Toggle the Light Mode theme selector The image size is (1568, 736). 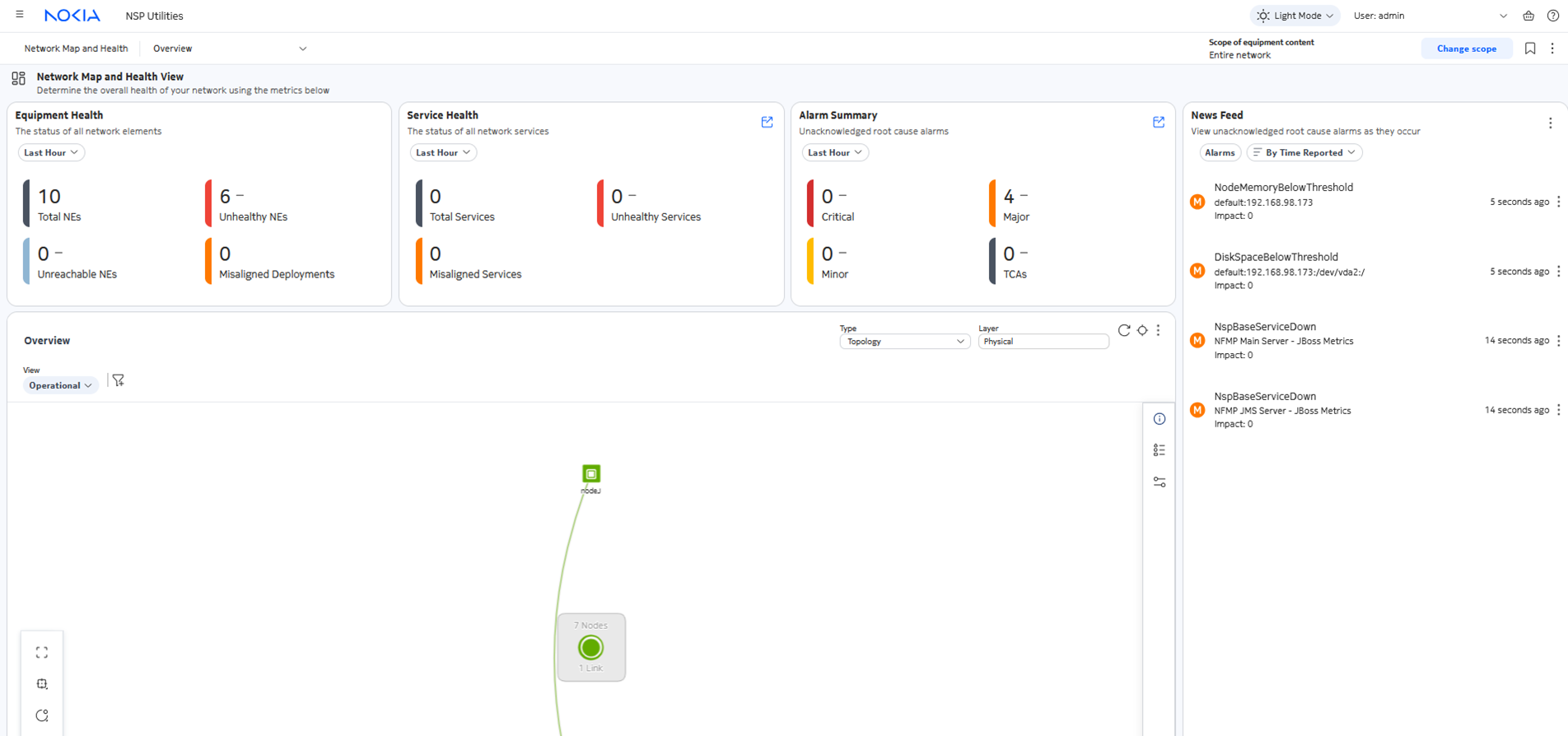[x=1295, y=16]
